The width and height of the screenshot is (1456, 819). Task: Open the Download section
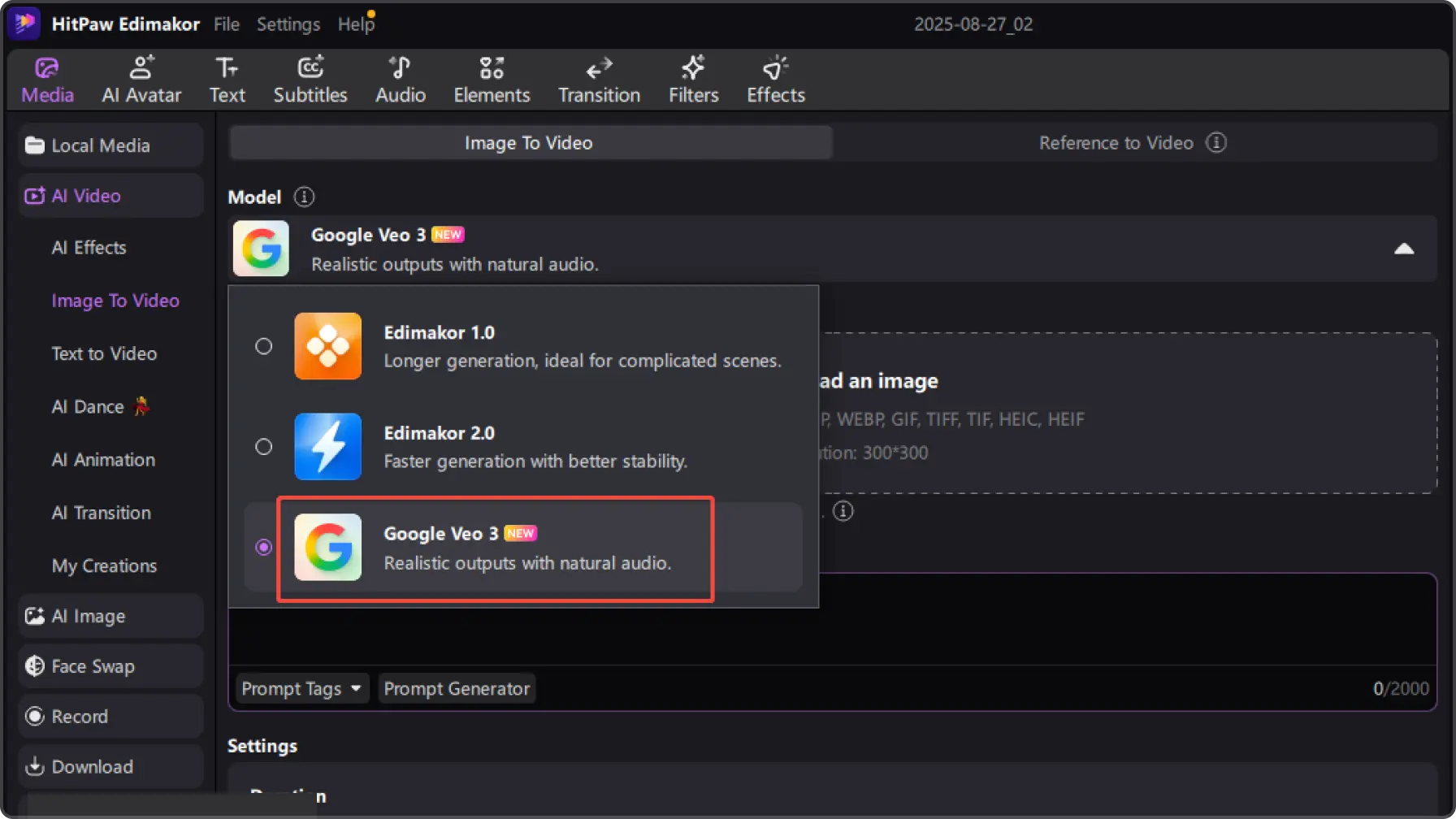click(111, 766)
